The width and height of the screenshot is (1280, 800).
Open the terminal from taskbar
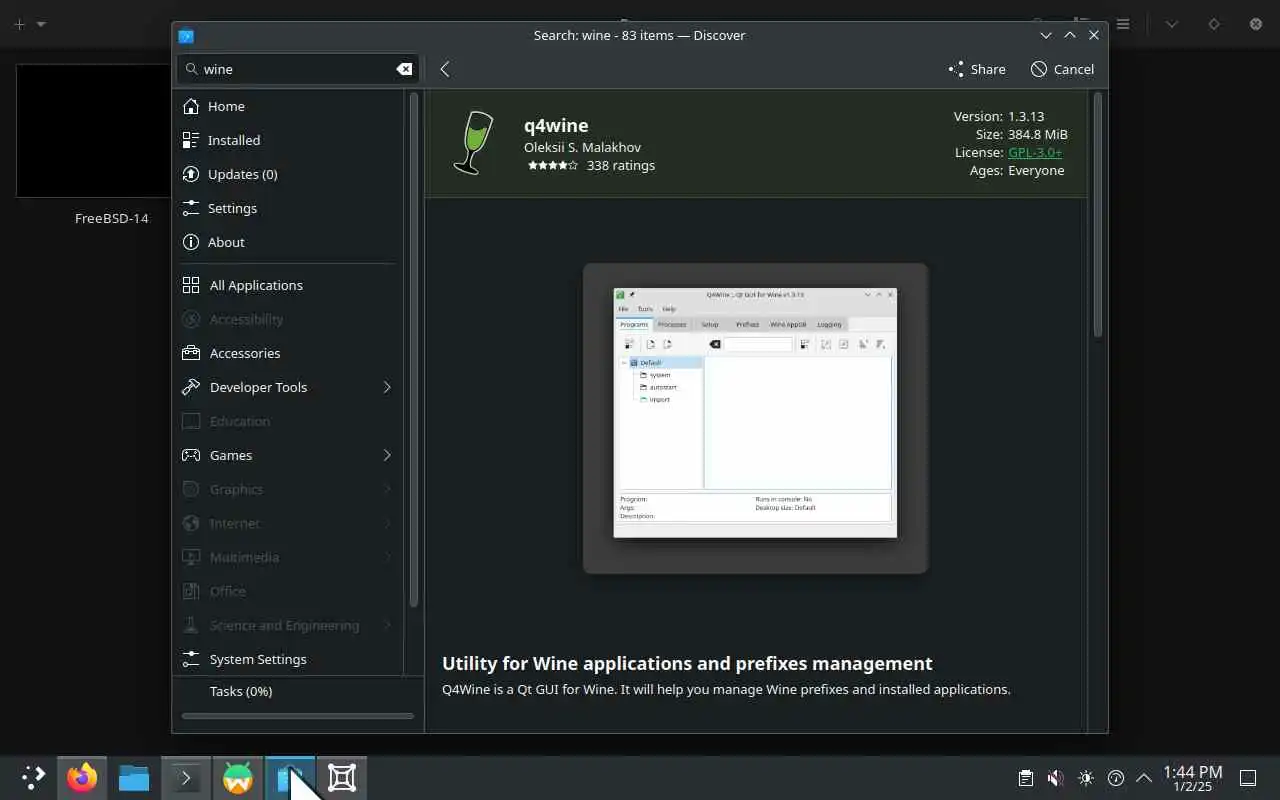(186, 778)
